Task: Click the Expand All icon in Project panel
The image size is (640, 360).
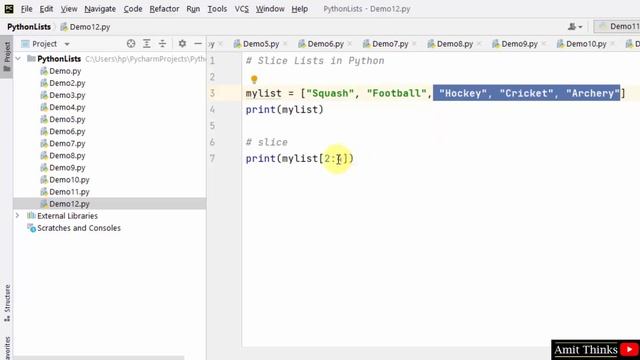Action: [147, 44]
